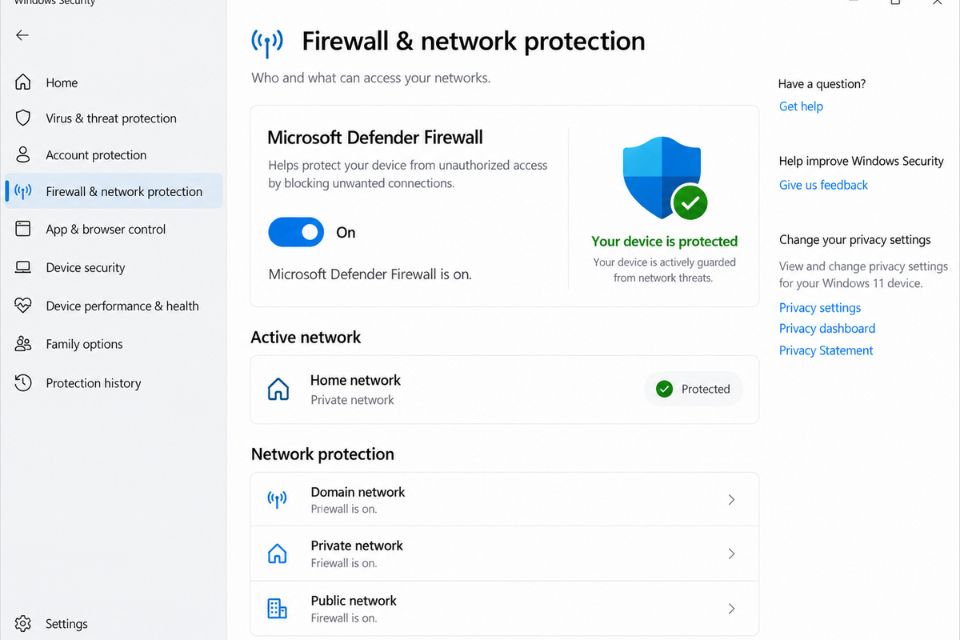Click the Firewall & network protection page title
This screenshot has width=960, height=640.
click(x=473, y=42)
